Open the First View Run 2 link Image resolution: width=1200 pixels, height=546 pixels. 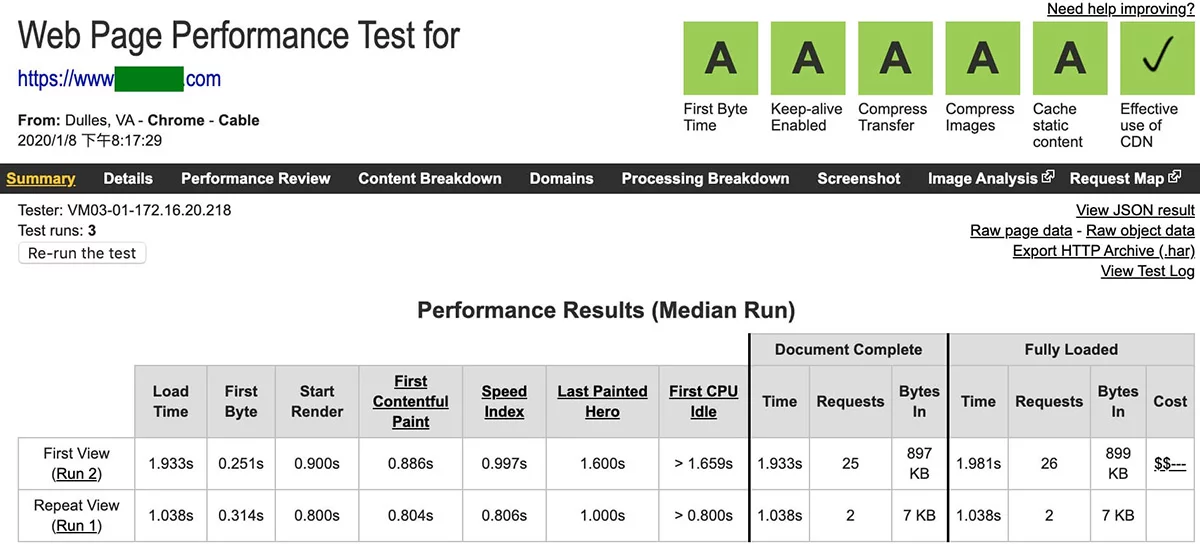(x=77, y=474)
